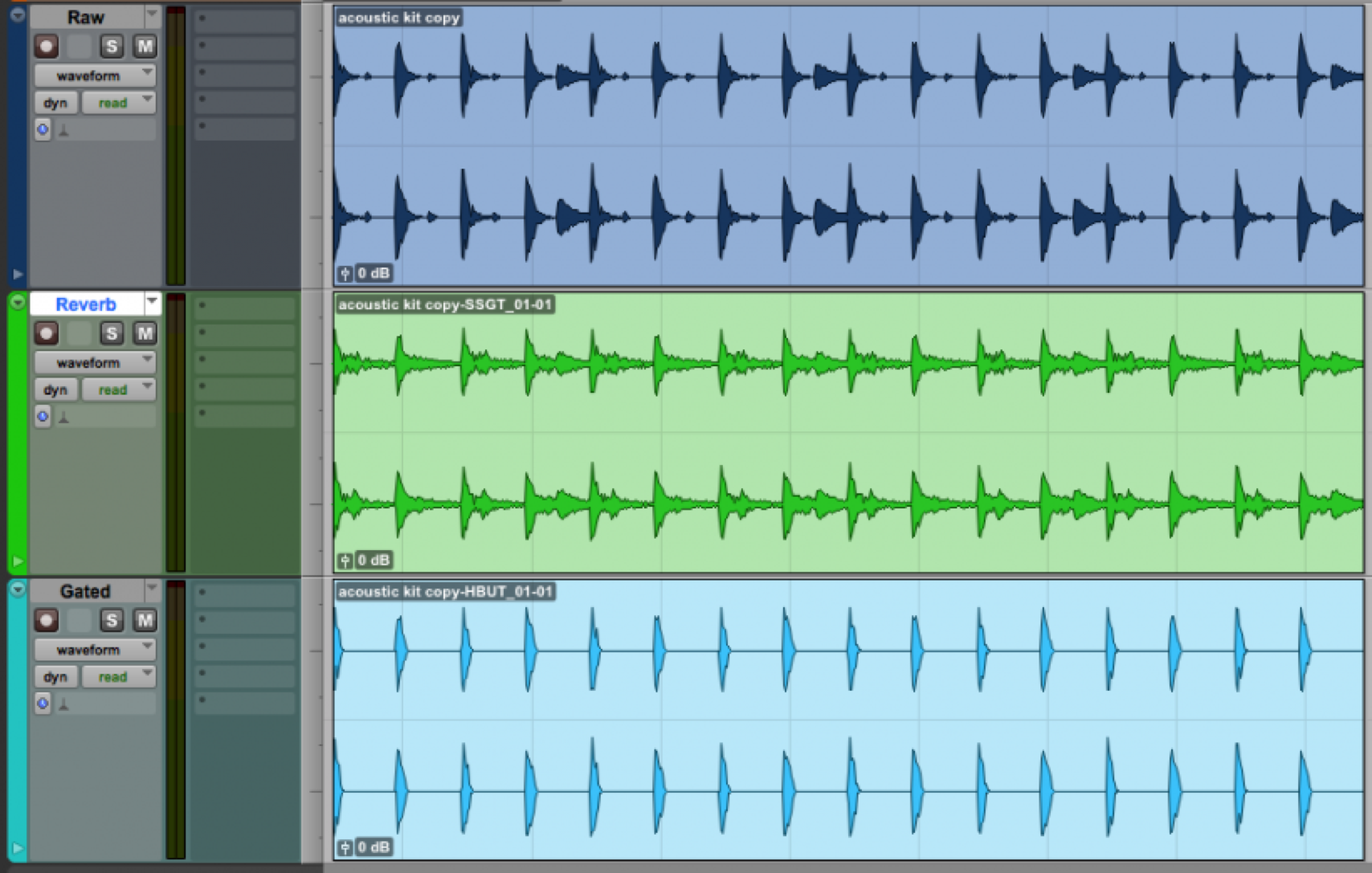
Task: Click the timebase metronome icon on Reverb track
Action: [x=63, y=417]
